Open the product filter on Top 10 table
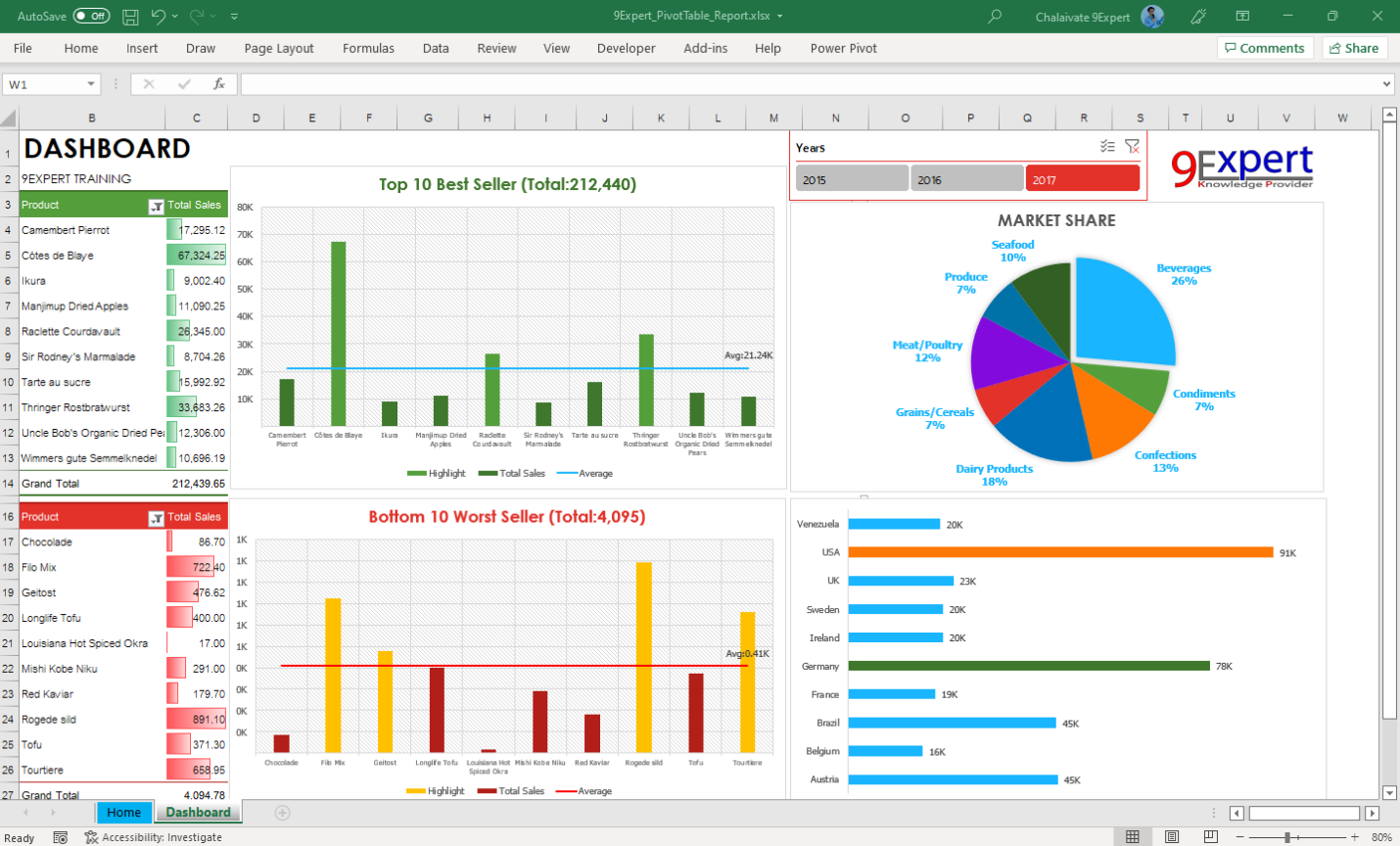 coord(156,205)
